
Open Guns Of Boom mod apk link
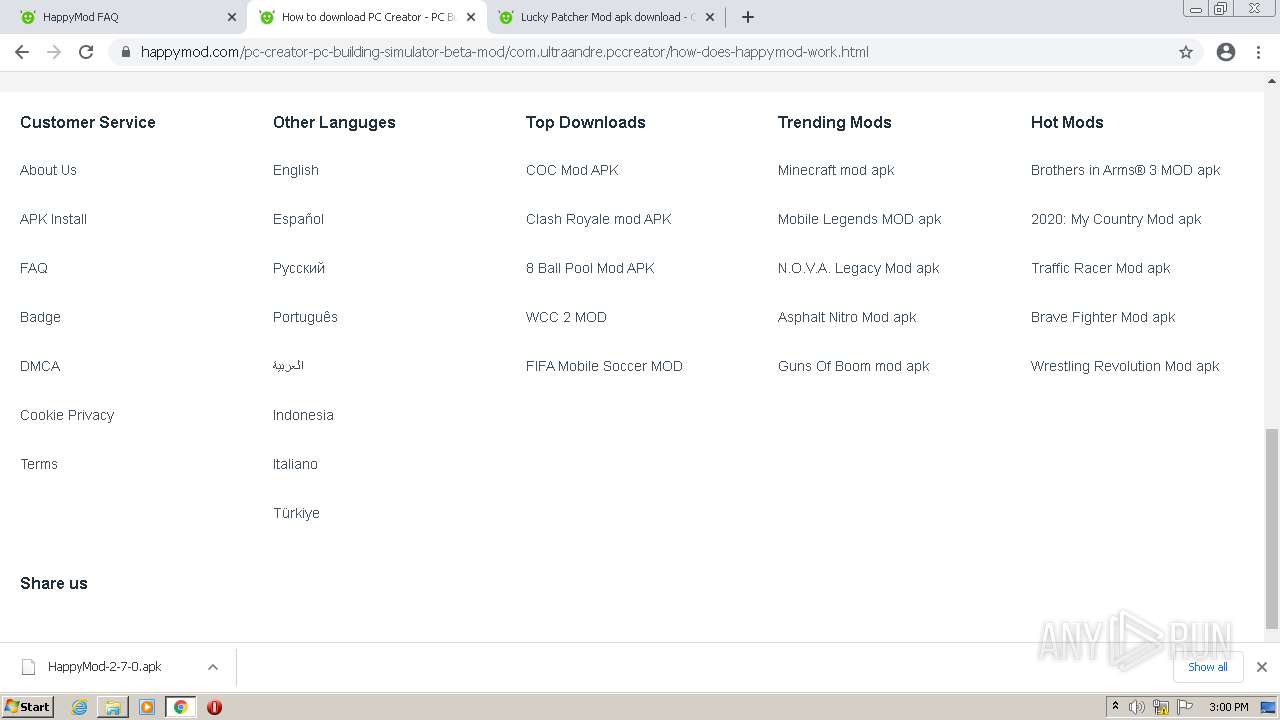pyautogui.click(x=854, y=366)
